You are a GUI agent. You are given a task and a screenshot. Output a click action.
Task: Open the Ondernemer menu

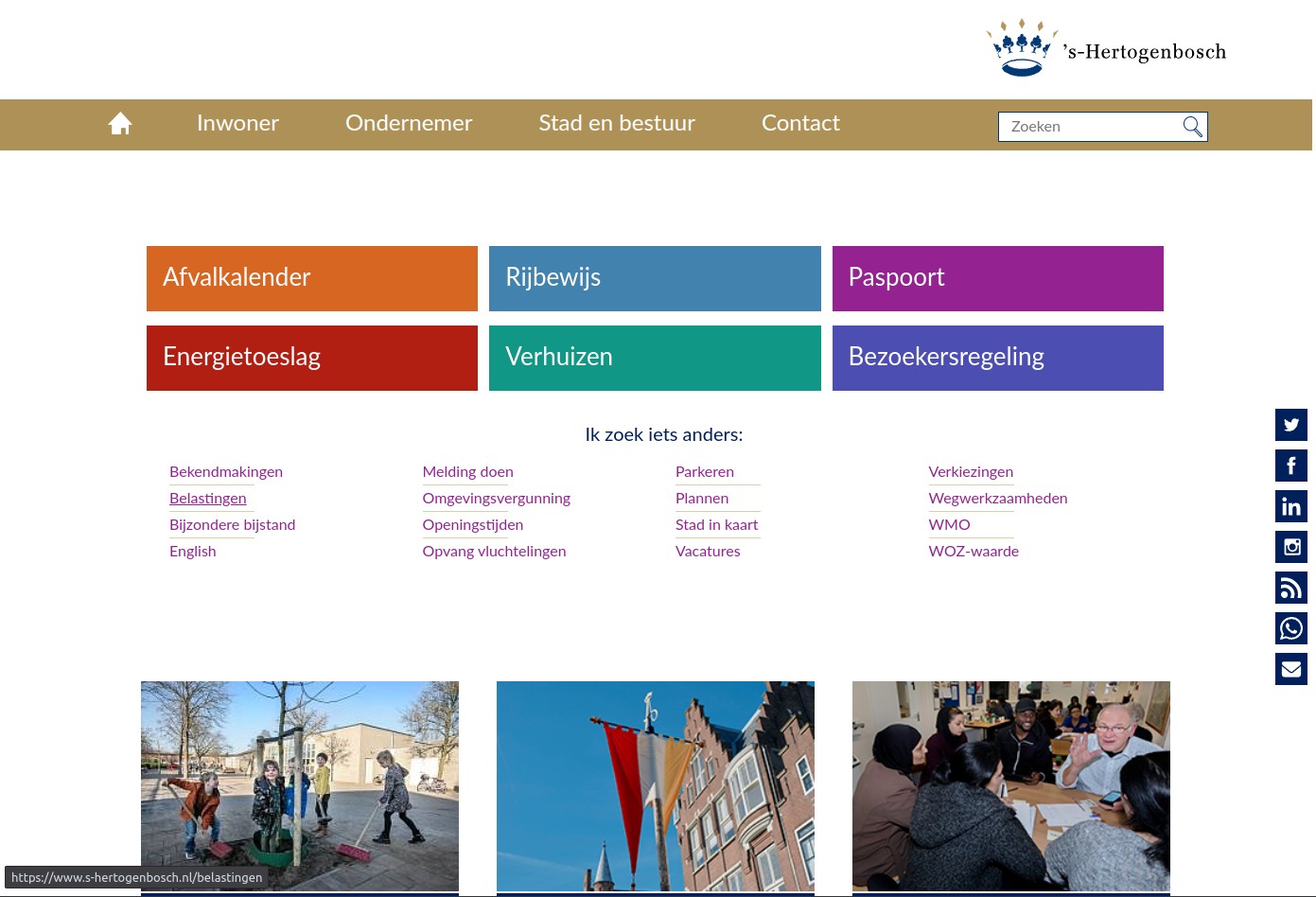tap(409, 123)
